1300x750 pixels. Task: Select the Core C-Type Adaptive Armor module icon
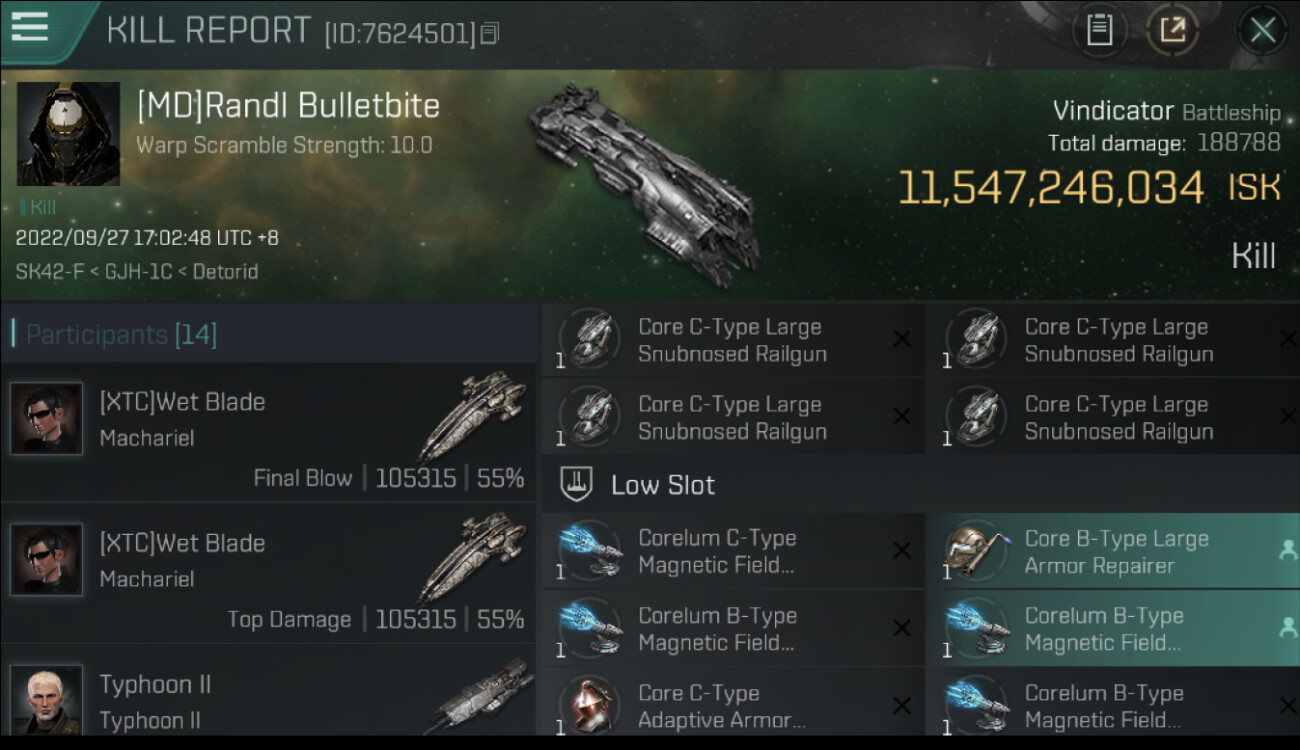point(589,706)
